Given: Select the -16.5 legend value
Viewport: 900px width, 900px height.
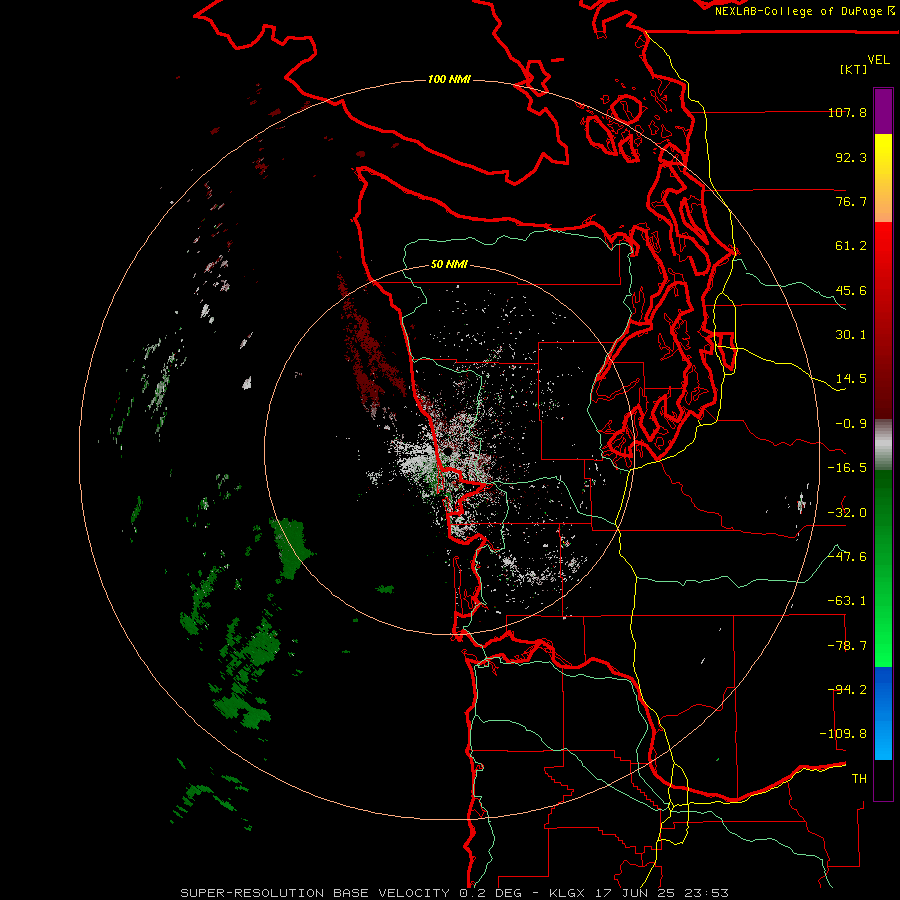Looking at the screenshot, I should pos(847,468).
